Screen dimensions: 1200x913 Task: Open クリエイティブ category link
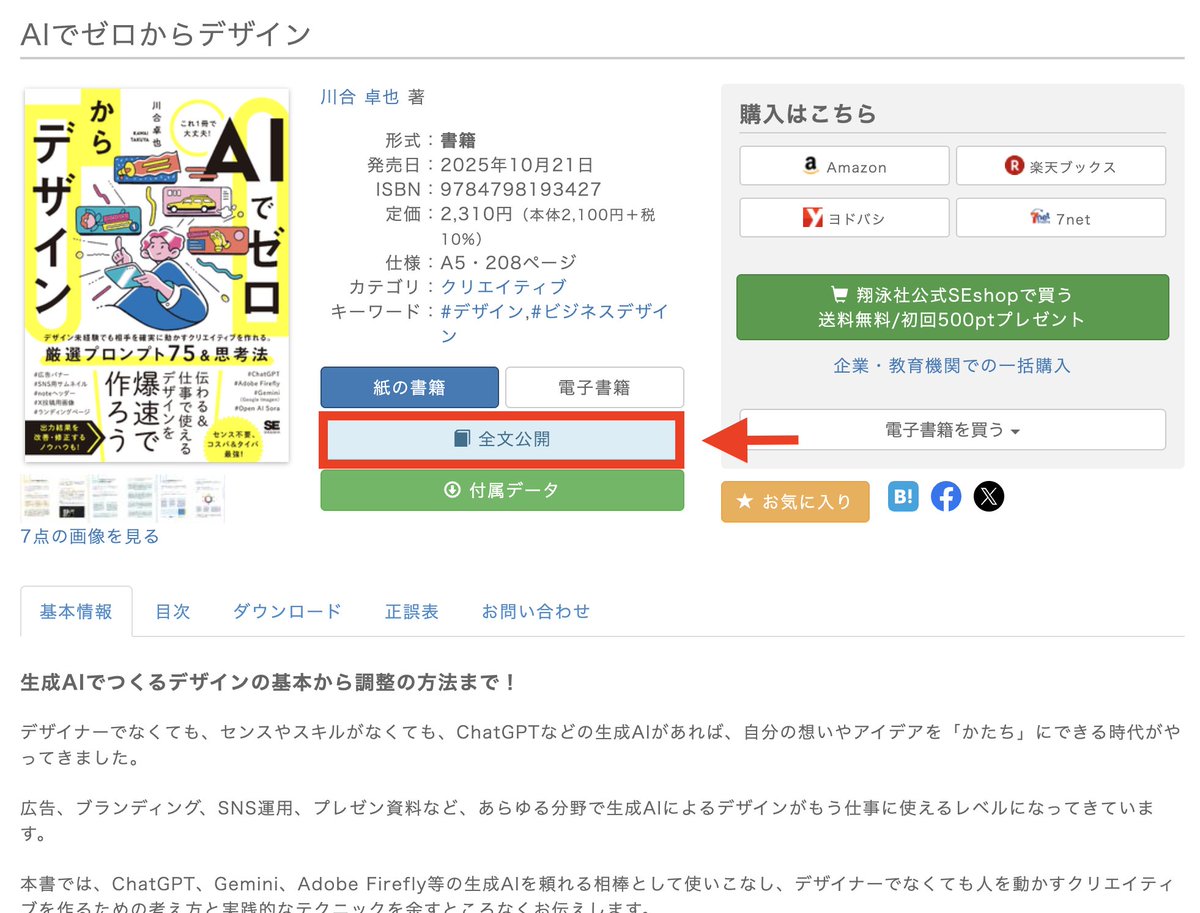503,287
